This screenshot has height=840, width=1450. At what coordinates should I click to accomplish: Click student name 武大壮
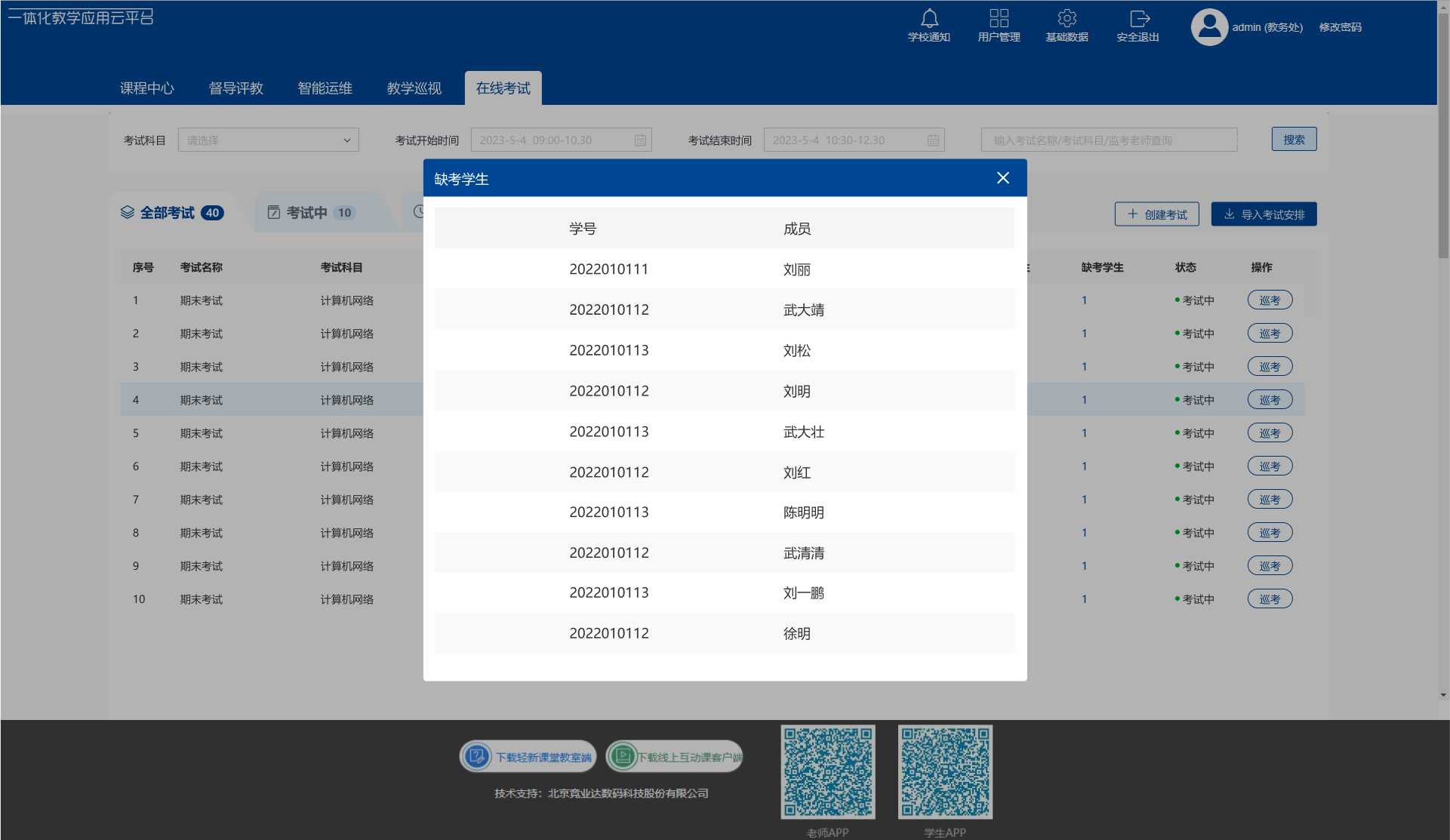pyautogui.click(x=803, y=432)
